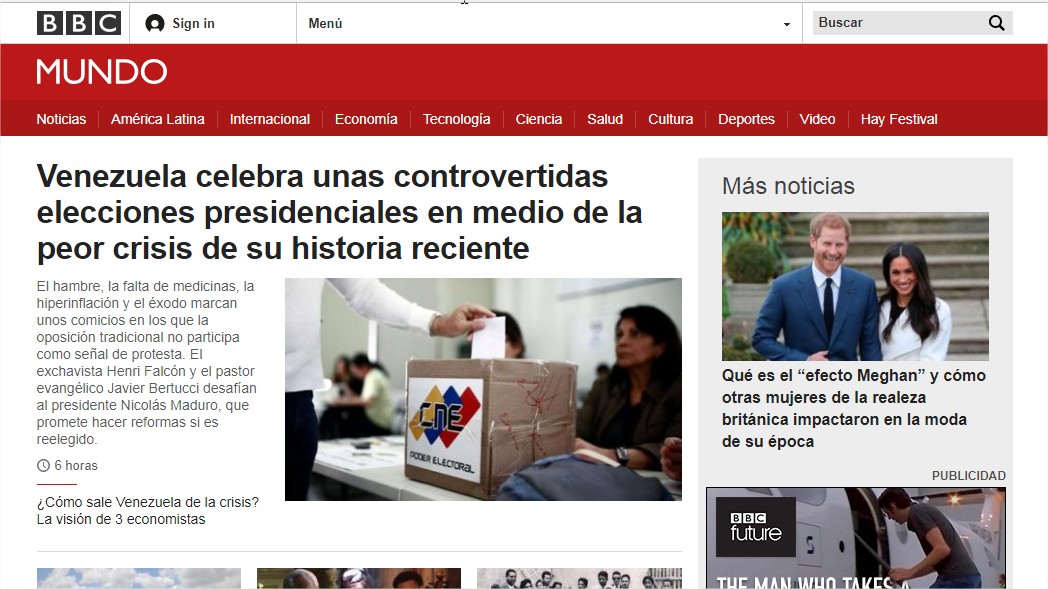1048x589 pixels.
Task: Click the 6 horas timestamp
Action: (76, 465)
